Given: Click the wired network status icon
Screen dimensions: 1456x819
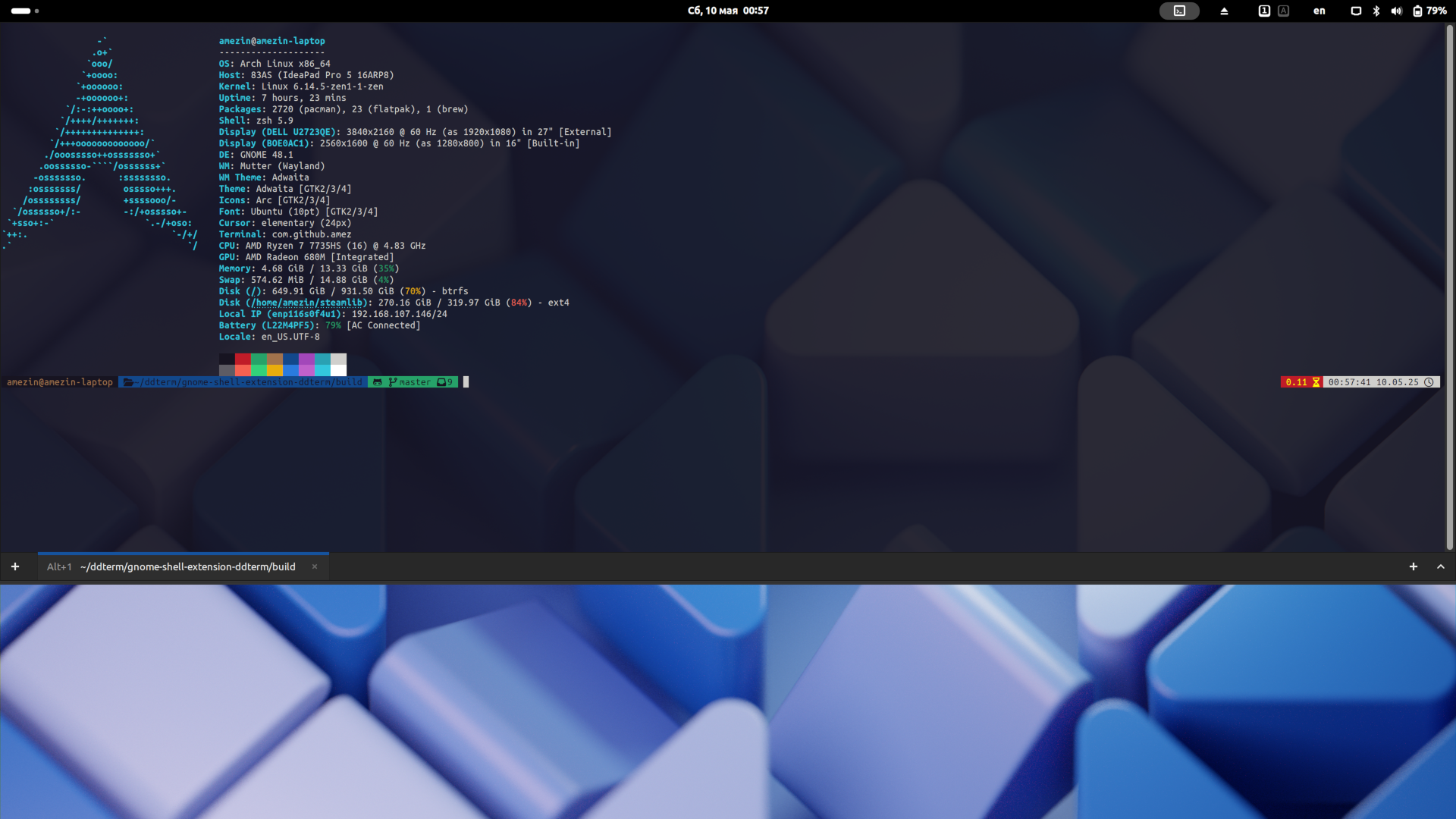Looking at the screenshot, I should click(1356, 11).
